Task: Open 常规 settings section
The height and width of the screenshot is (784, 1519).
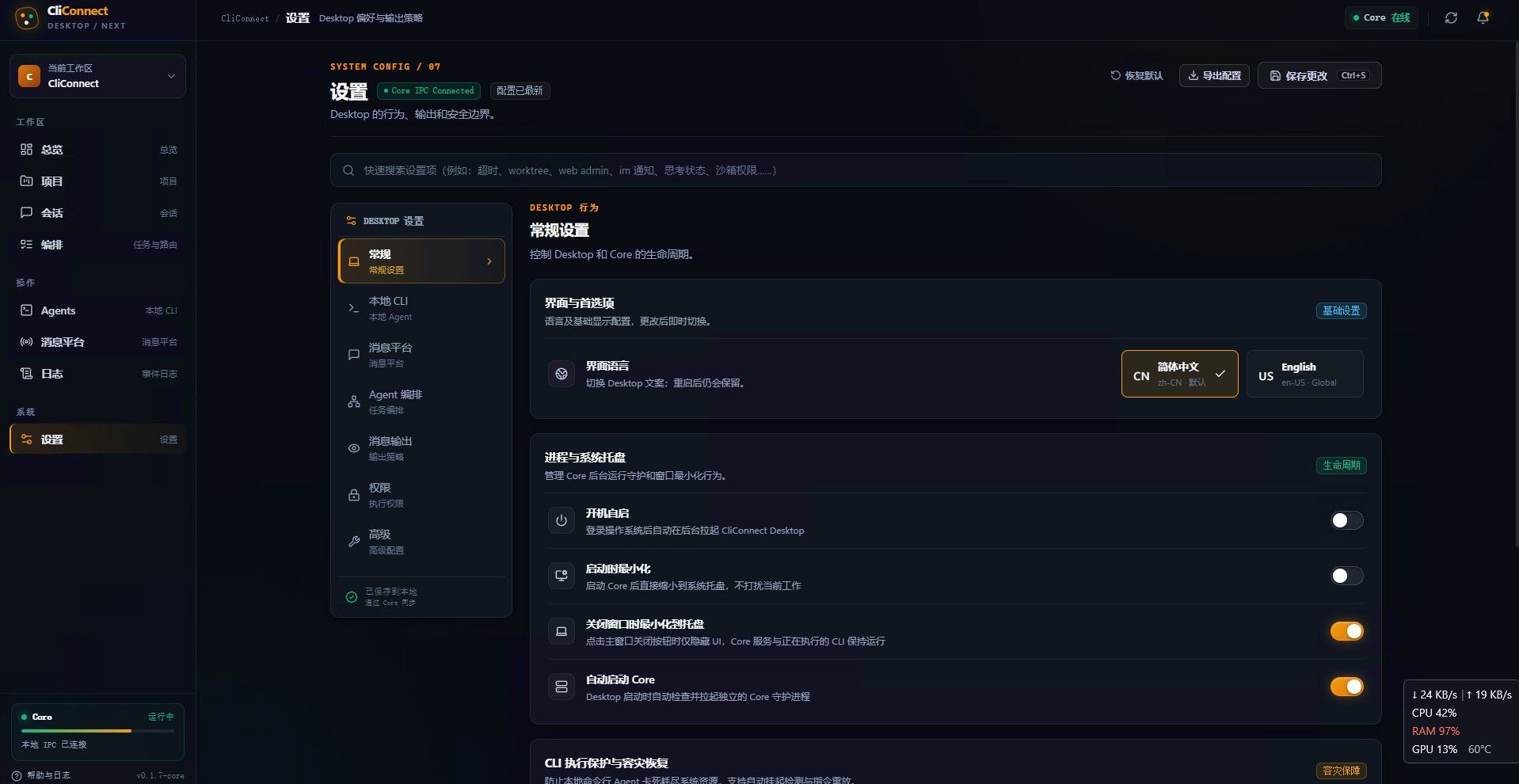Action: [x=421, y=261]
